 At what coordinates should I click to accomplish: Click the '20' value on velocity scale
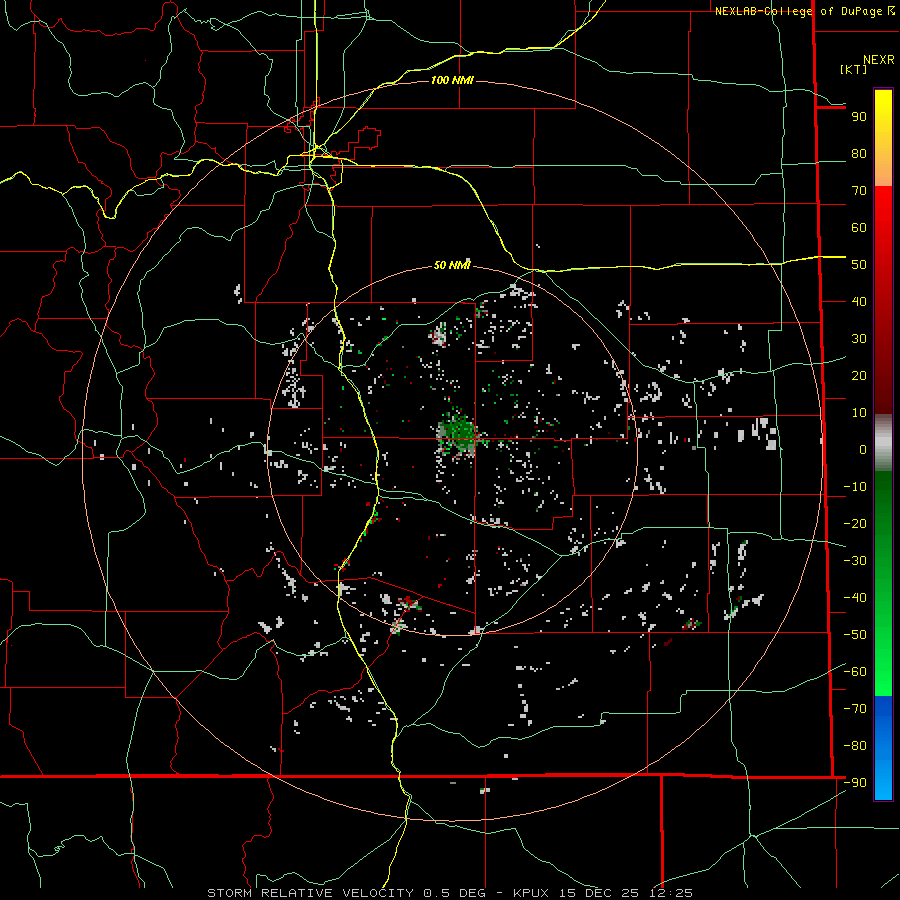tap(859, 376)
